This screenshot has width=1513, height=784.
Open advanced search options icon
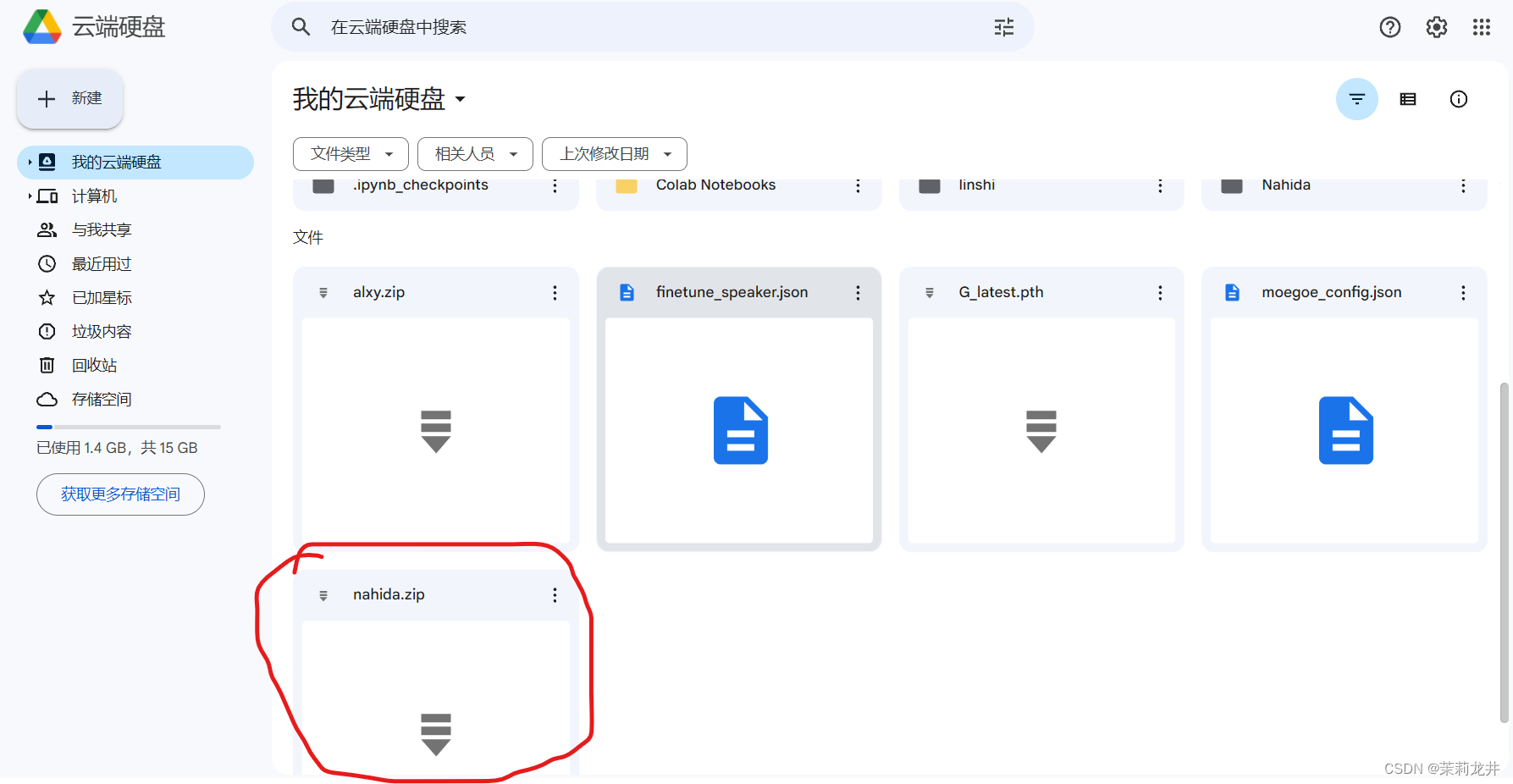(1004, 27)
